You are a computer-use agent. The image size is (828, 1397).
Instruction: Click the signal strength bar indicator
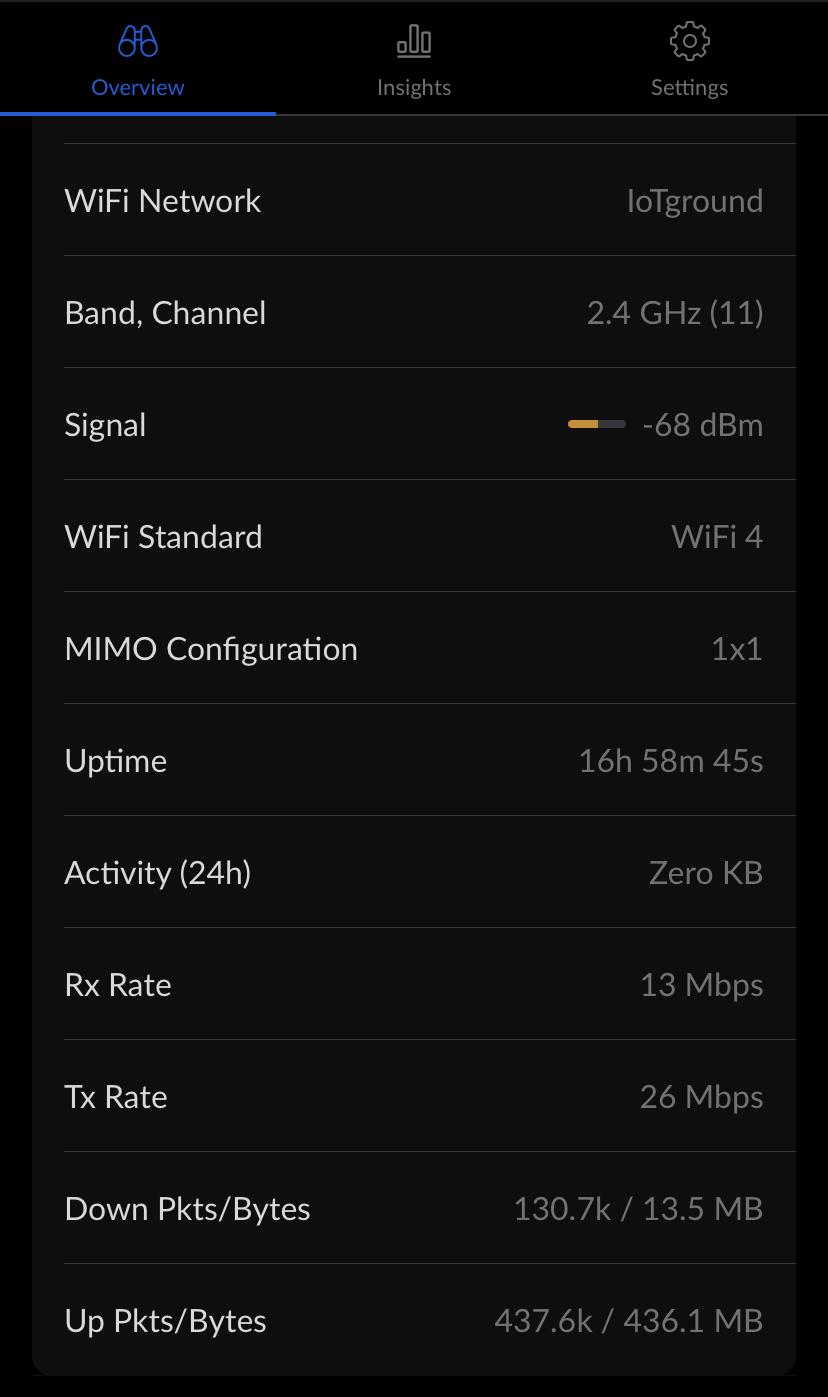[x=597, y=424]
